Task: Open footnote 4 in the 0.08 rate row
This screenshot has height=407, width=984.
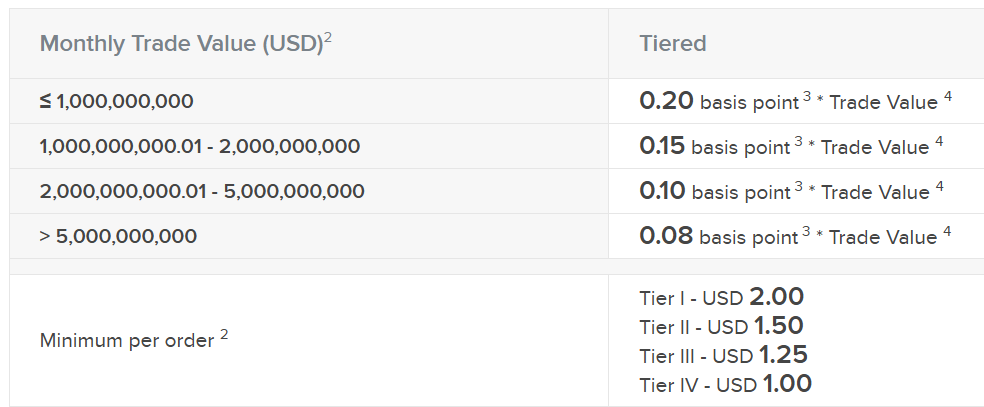Action: (946, 232)
